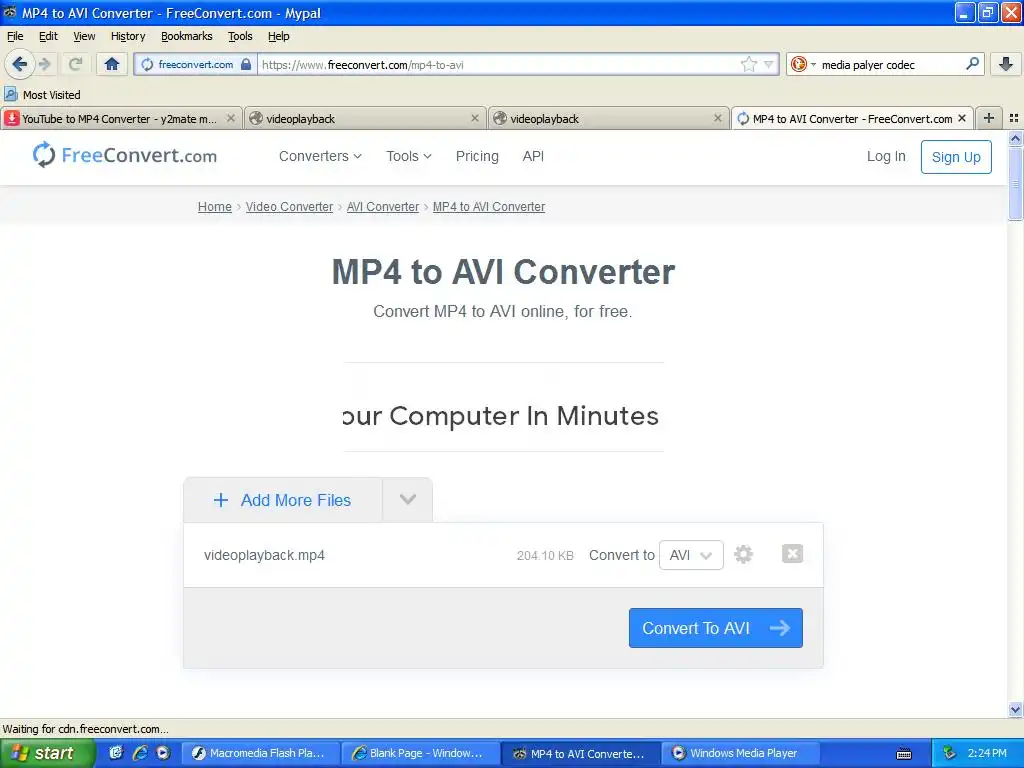The height and width of the screenshot is (768, 1024).
Task: Click the media palyer codec search field
Action: pyautogui.click(x=891, y=65)
